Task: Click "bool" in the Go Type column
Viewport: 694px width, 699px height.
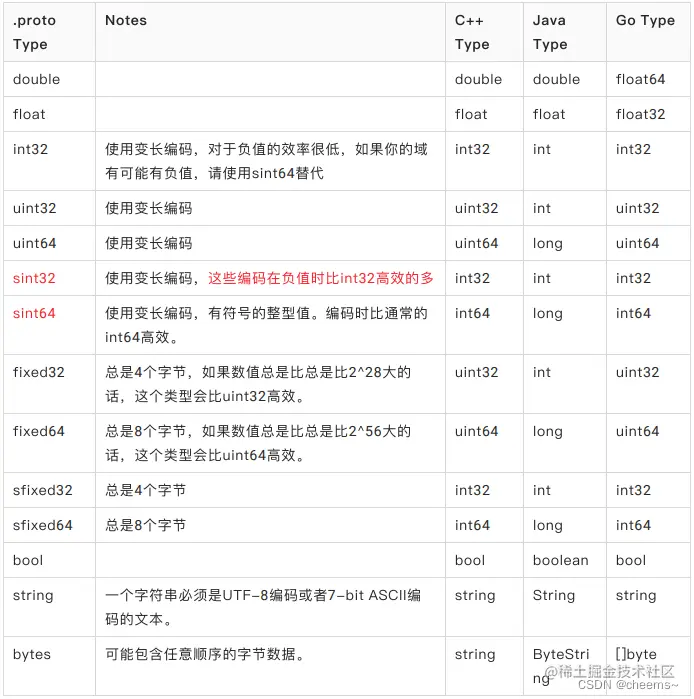Action: [631, 560]
